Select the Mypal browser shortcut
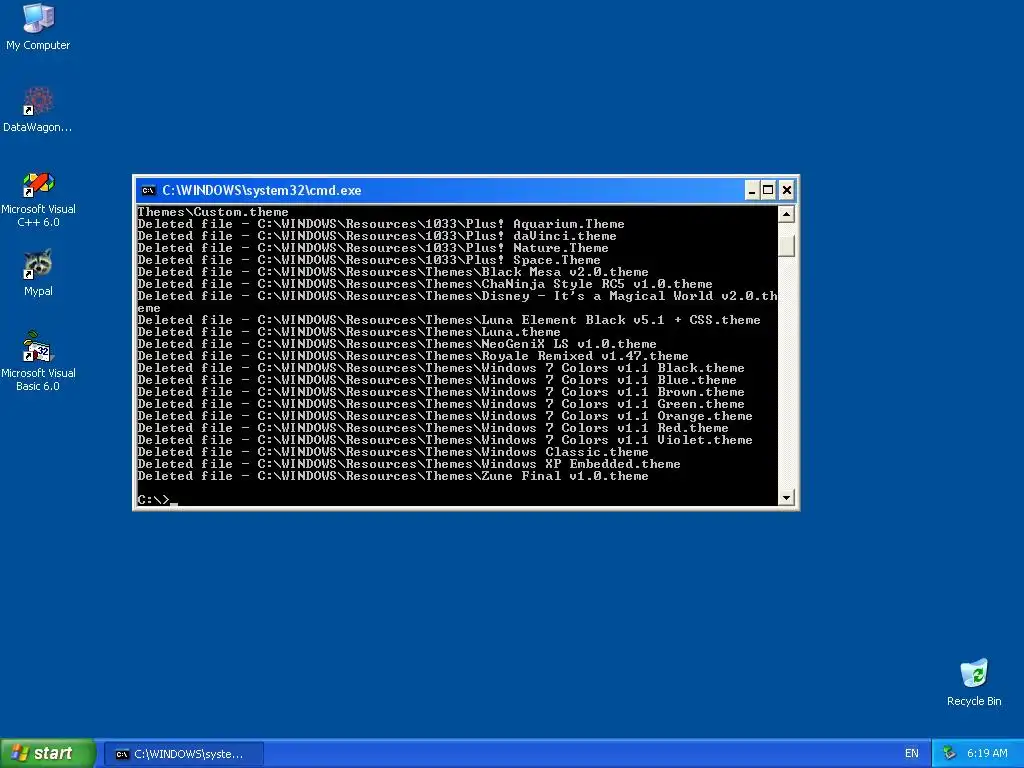Screen dimensions: 1024x768 (x=38, y=273)
